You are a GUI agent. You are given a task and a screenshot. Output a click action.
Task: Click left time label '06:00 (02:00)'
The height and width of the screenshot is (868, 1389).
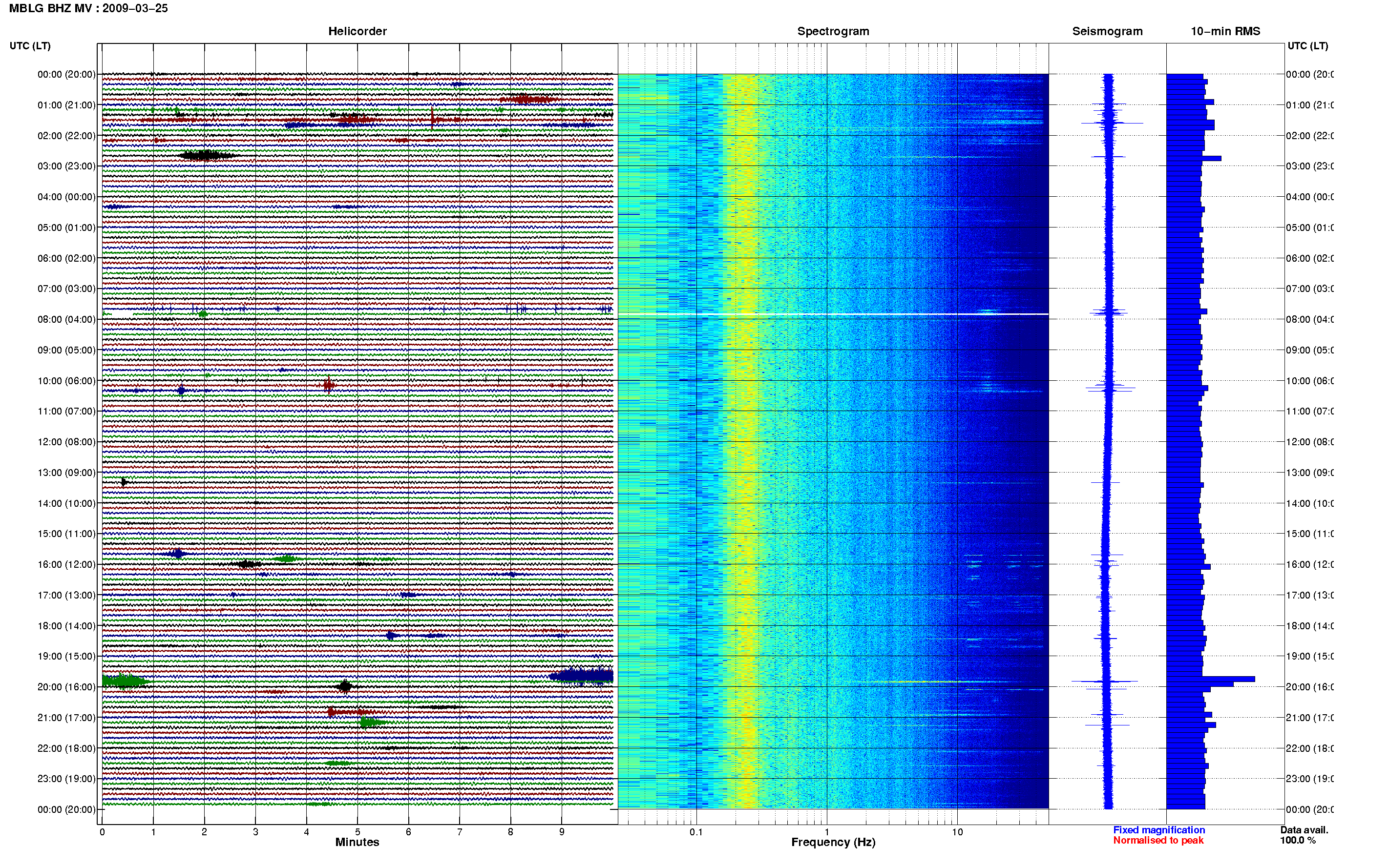pyautogui.click(x=66, y=258)
